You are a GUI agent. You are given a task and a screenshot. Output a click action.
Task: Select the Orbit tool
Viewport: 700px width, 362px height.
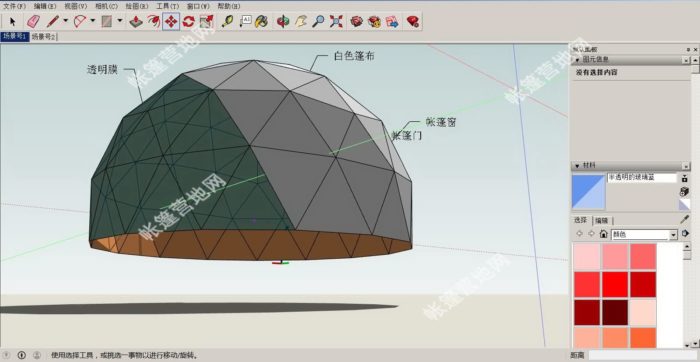283,21
